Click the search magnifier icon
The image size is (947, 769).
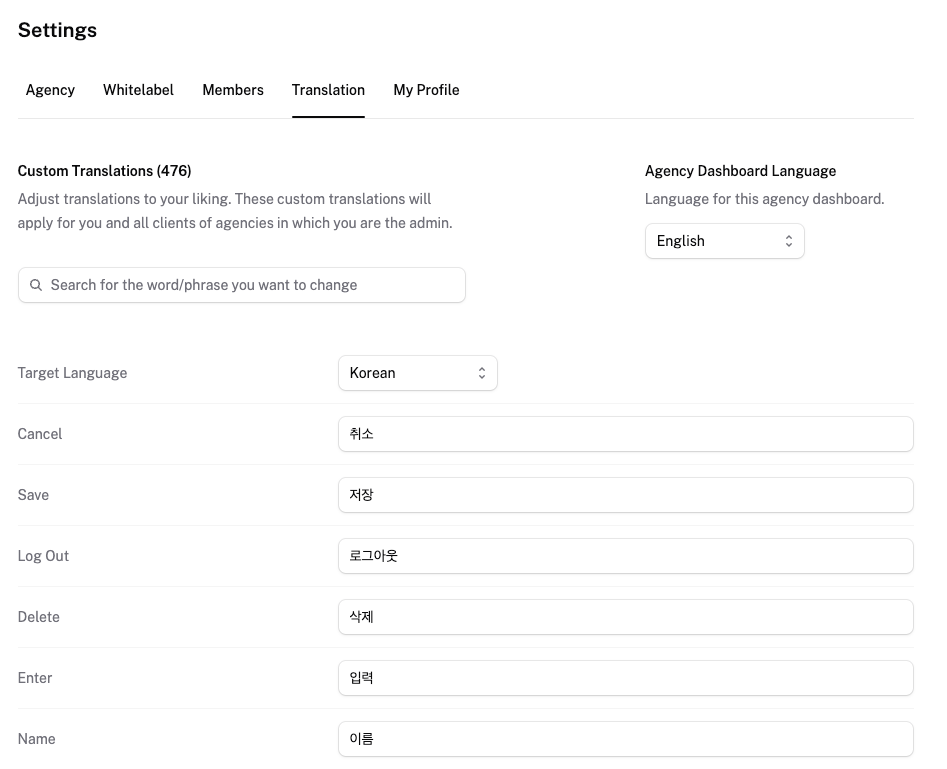[x=36, y=285]
